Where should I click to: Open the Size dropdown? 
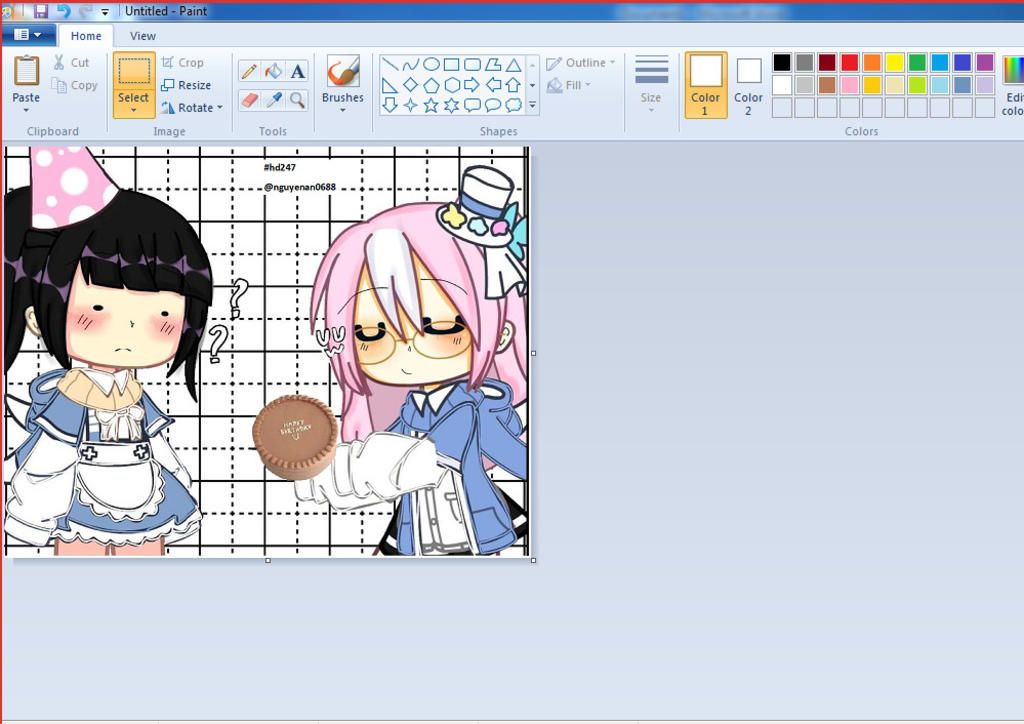coord(651,85)
